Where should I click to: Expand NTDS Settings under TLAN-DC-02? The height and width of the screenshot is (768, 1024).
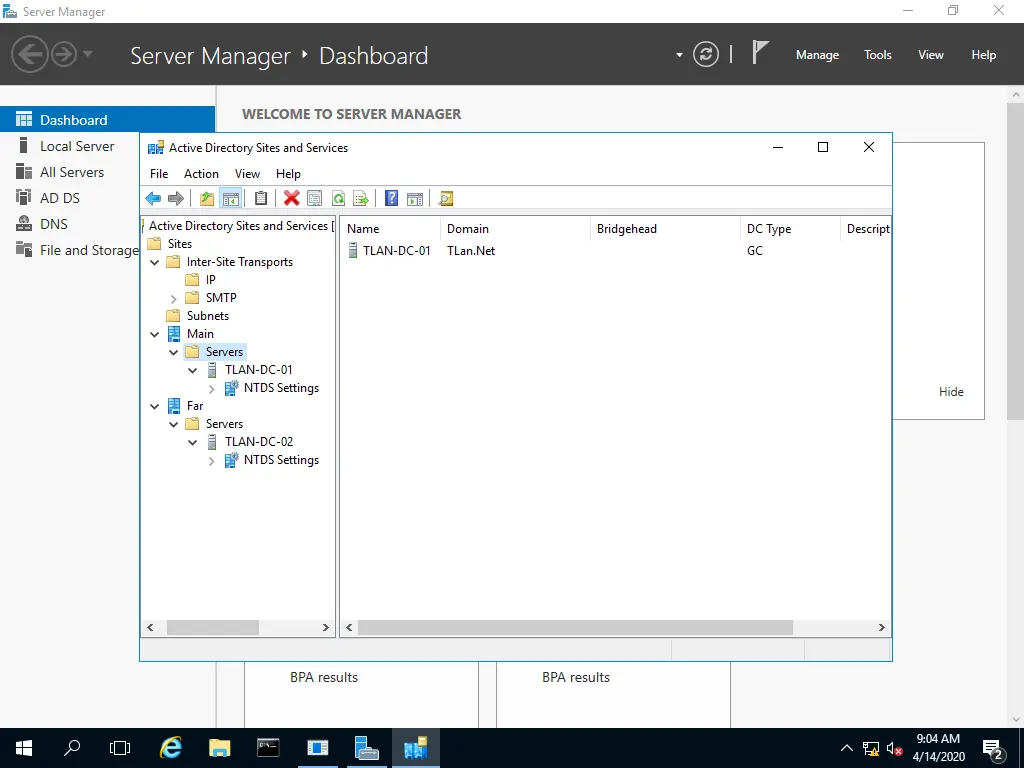click(212, 461)
